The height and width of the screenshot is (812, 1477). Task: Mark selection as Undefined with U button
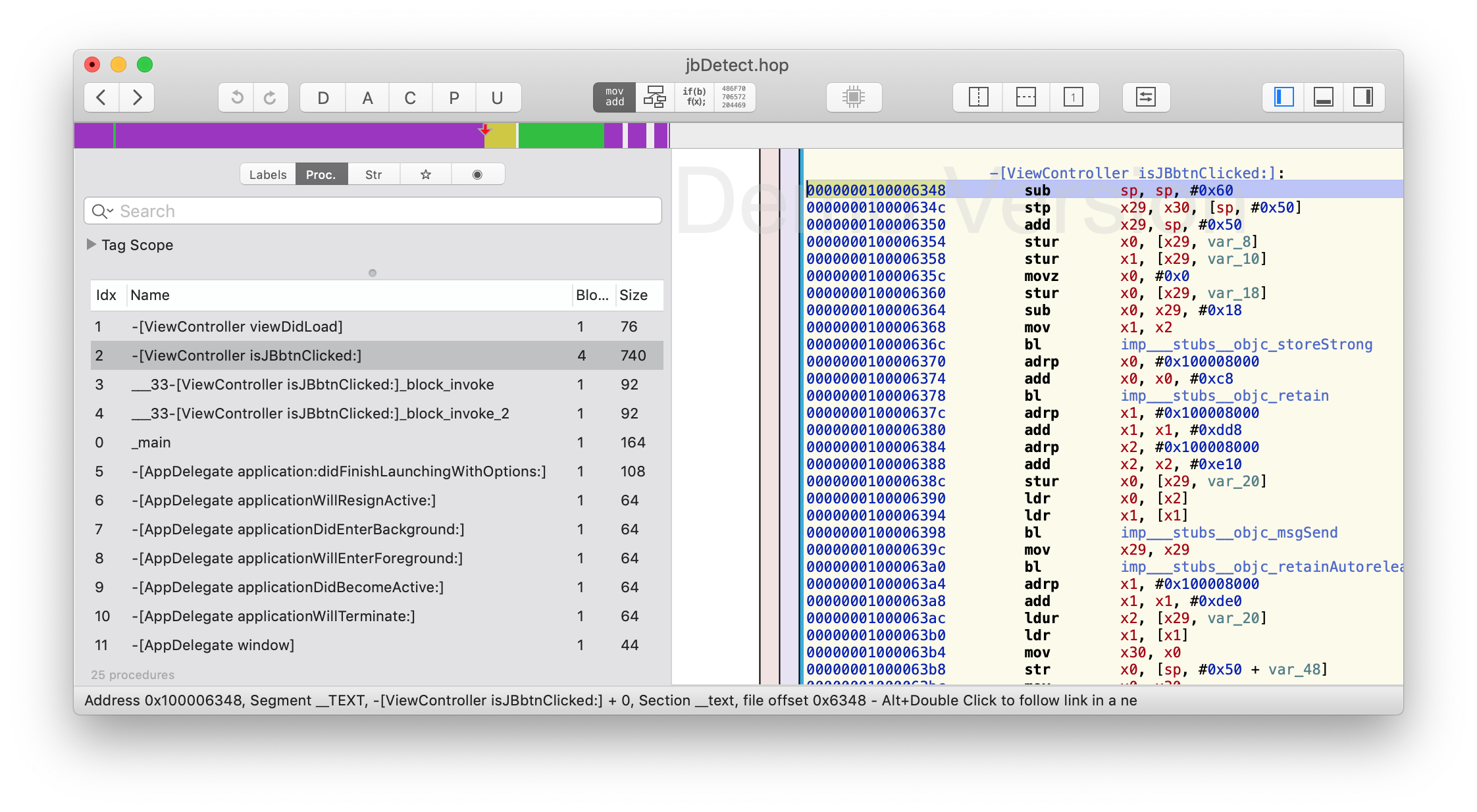(x=498, y=97)
